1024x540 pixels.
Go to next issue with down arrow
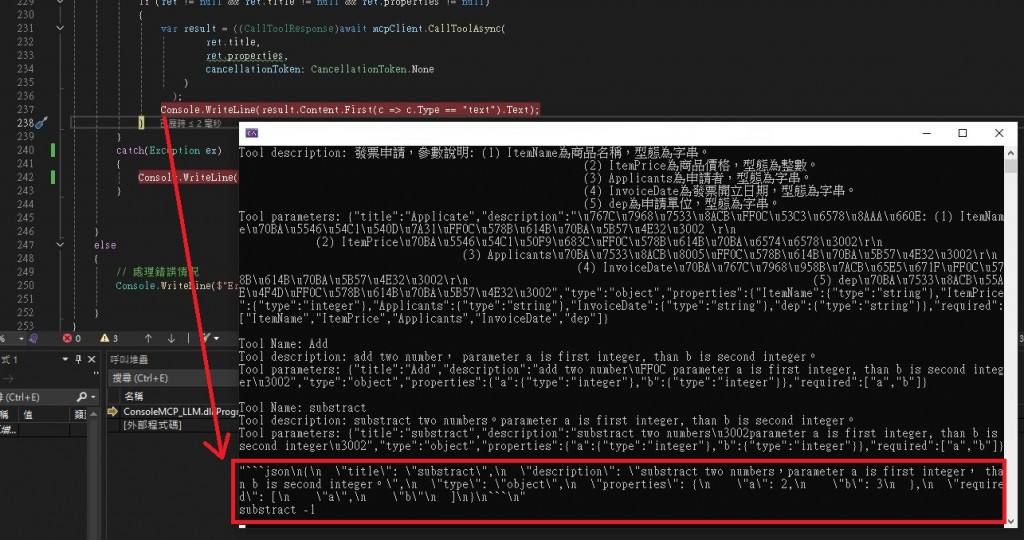pos(171,338)
